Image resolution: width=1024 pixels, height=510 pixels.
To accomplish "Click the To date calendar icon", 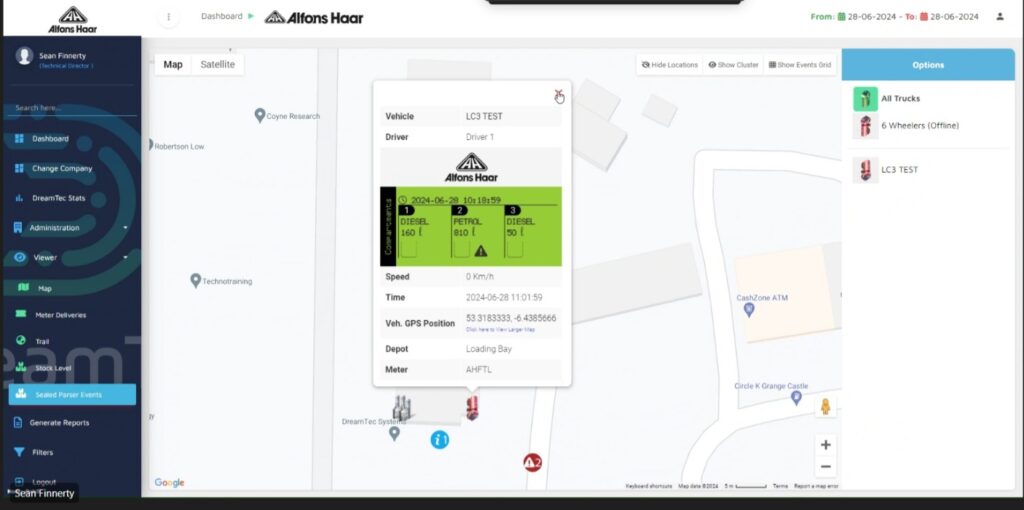I will [x=923, y=17].
